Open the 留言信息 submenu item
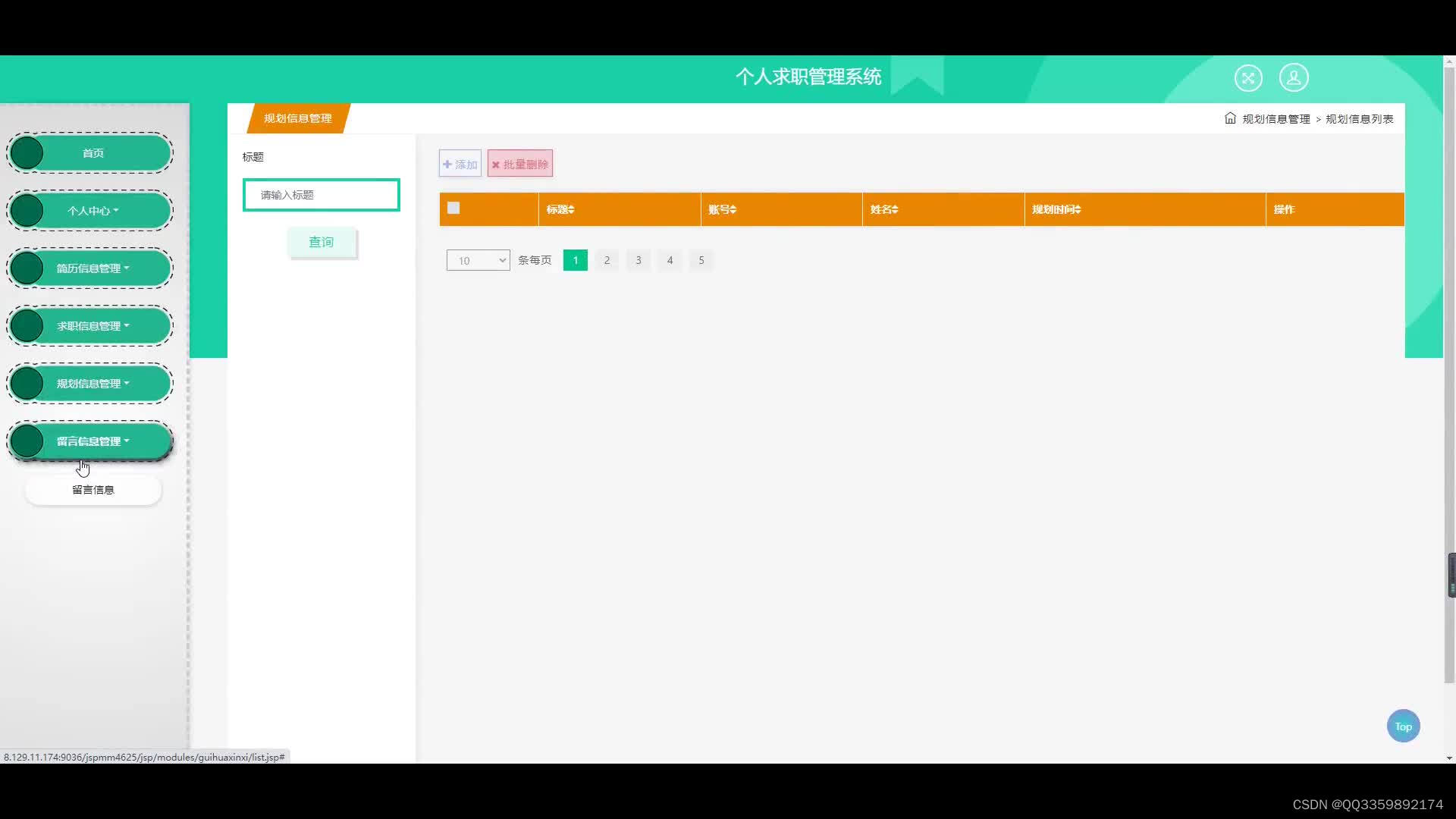 (93, 490)
